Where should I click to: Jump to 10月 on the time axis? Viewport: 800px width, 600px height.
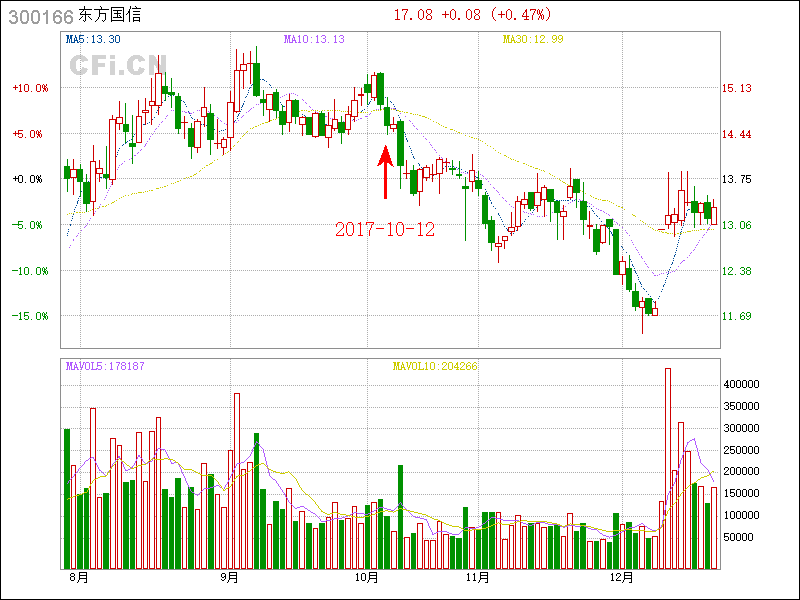(369, 577)
